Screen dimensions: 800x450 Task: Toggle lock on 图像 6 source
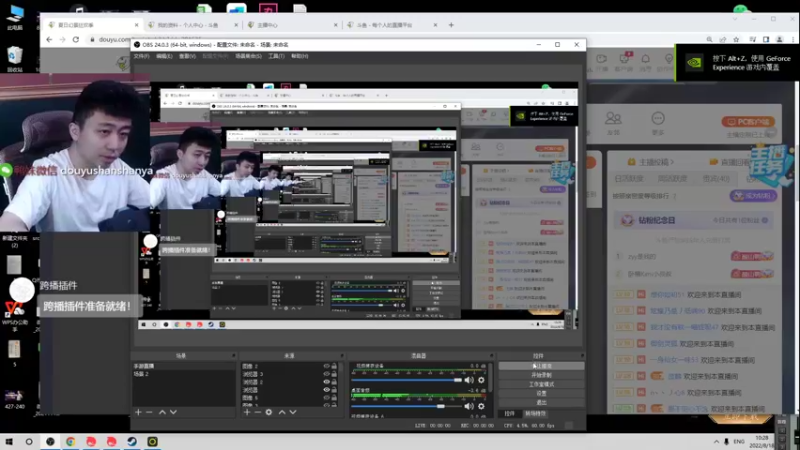pos(334,397)
